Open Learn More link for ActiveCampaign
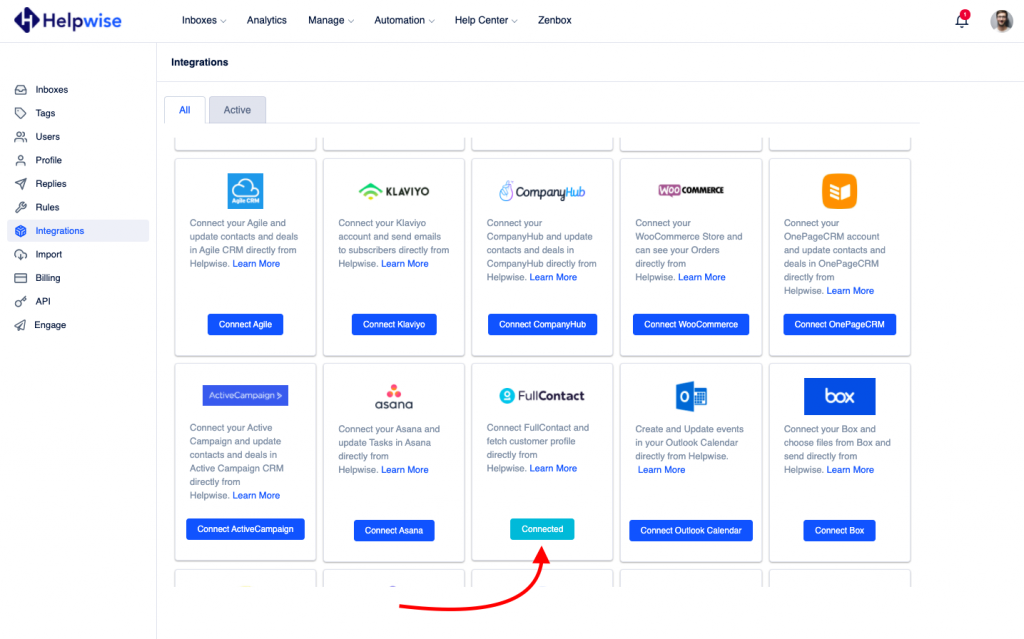 coord(256,495)
